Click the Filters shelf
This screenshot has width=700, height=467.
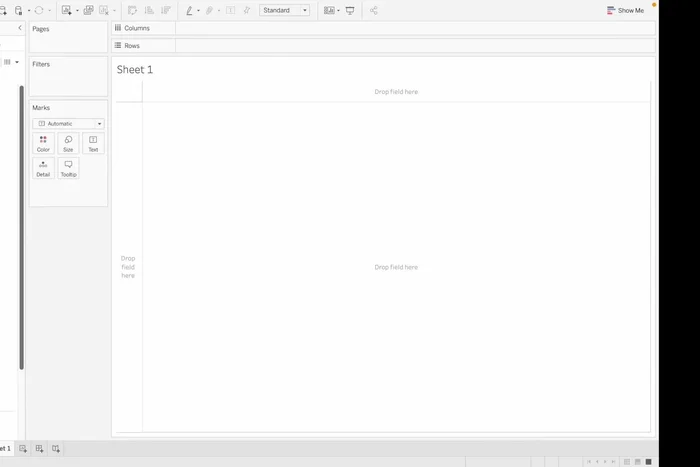pos(68,76)
